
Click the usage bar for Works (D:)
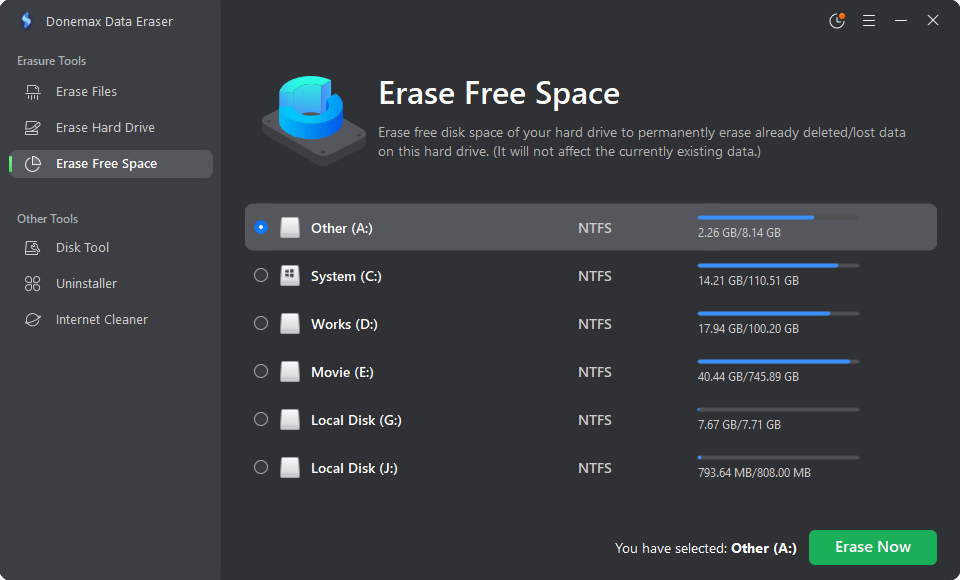coord(778,314)
